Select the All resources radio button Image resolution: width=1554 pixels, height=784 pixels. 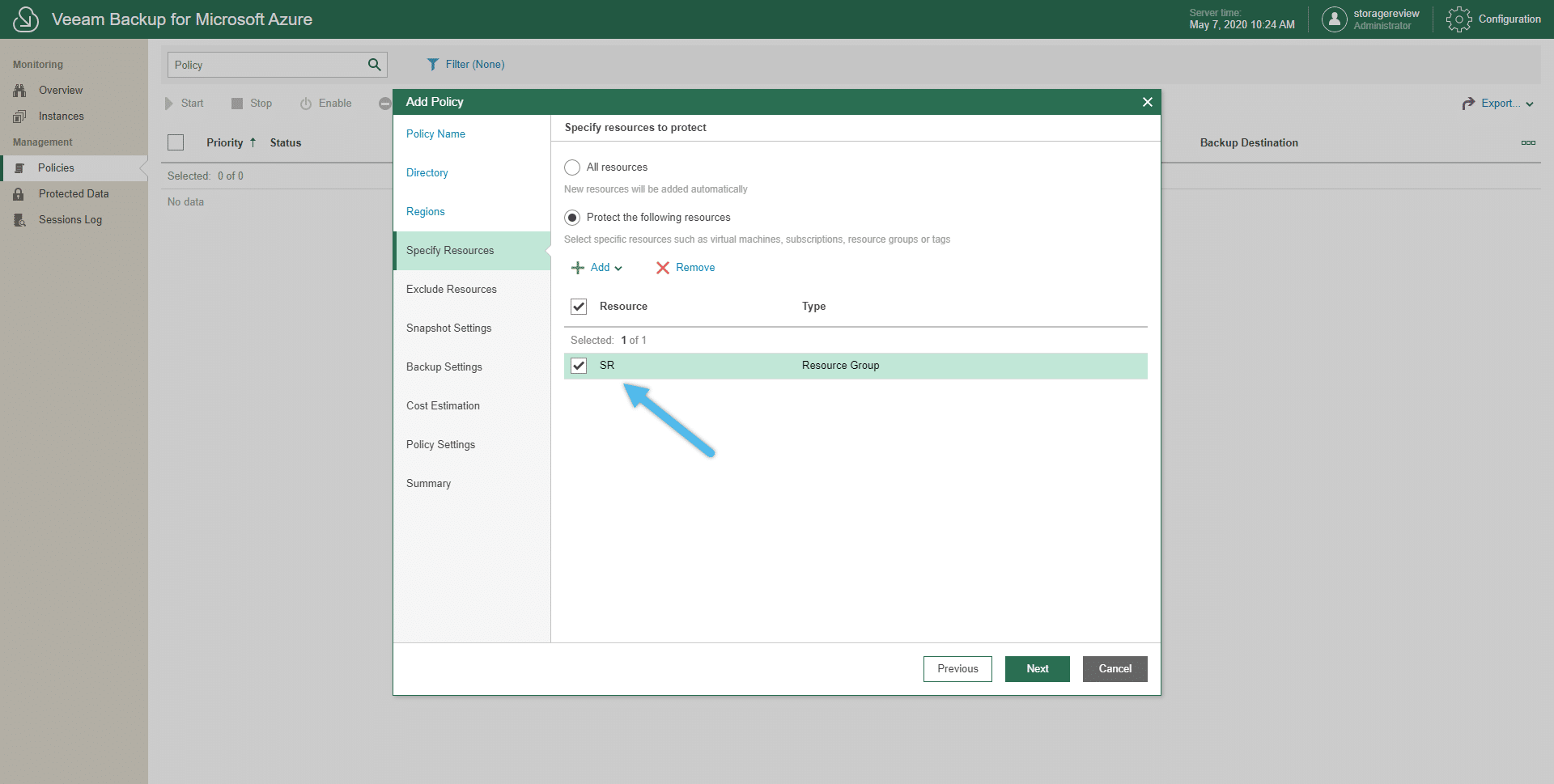572,167
